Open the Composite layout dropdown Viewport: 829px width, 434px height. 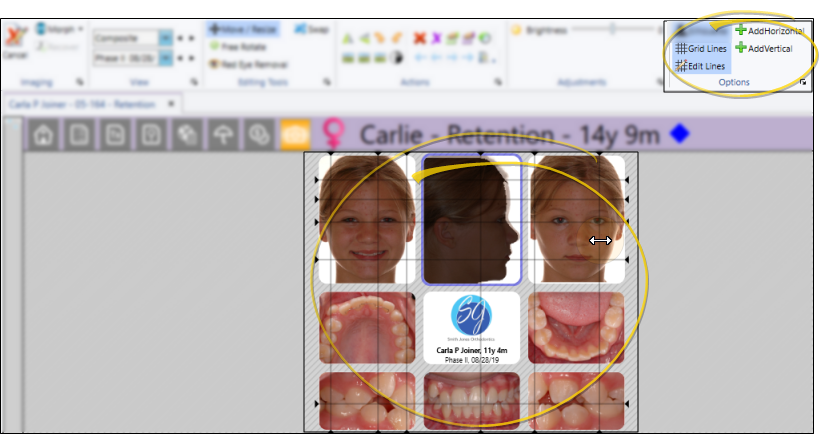click(x=165, y=38)
